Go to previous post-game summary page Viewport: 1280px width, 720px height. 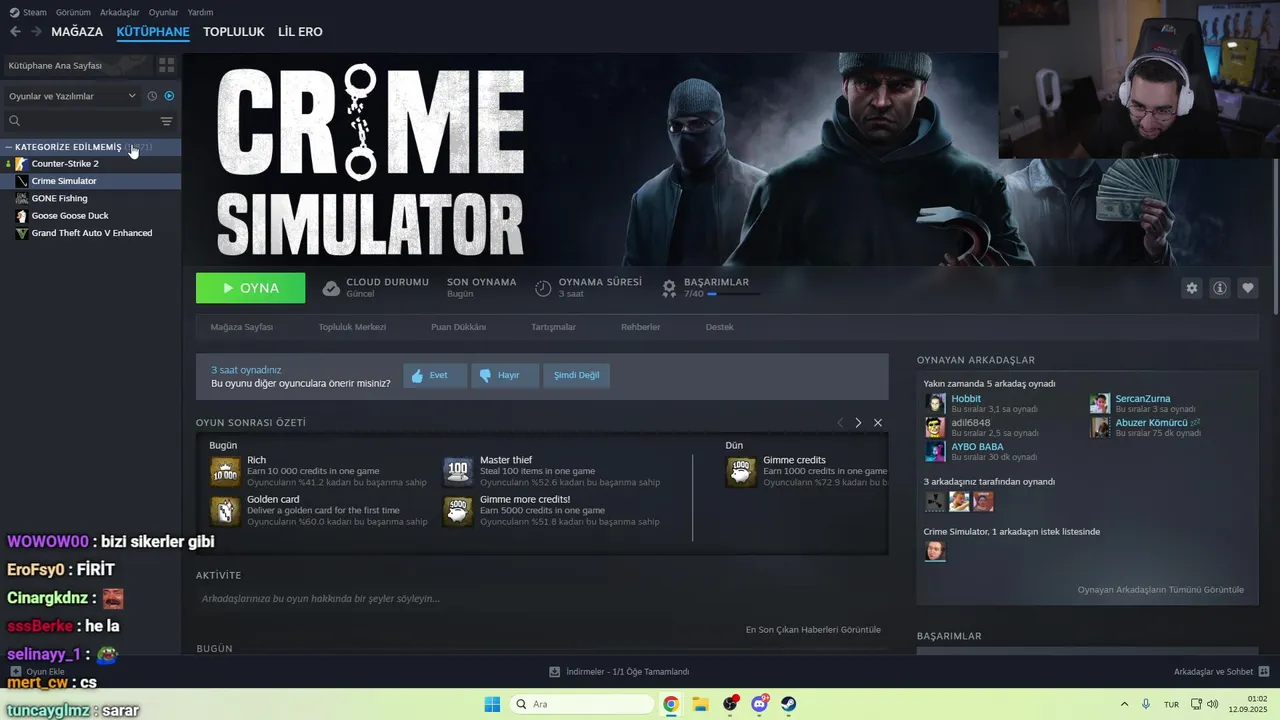tap(840, 423)
